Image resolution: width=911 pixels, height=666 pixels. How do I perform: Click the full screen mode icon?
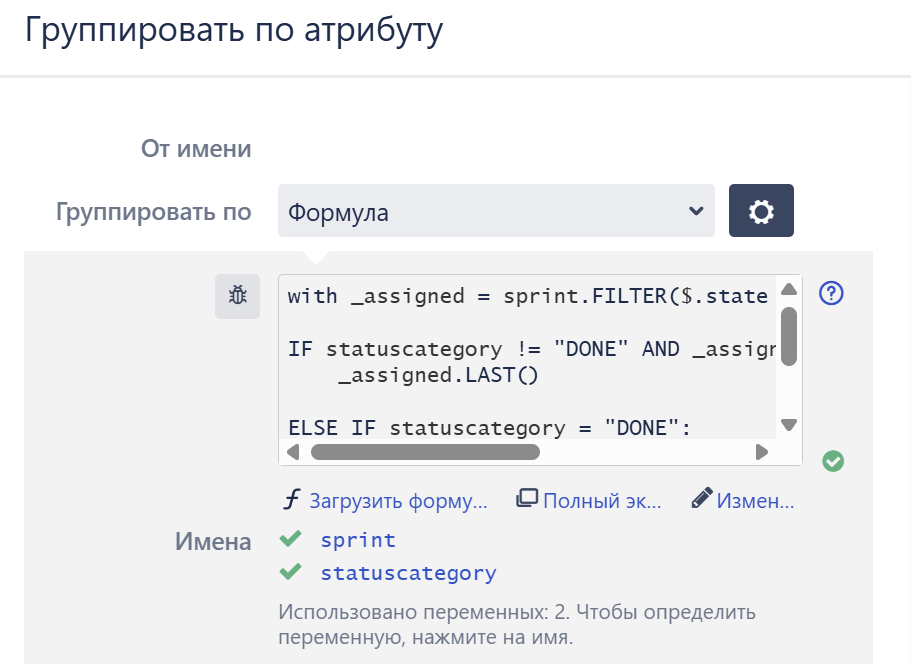click(529, 500)
